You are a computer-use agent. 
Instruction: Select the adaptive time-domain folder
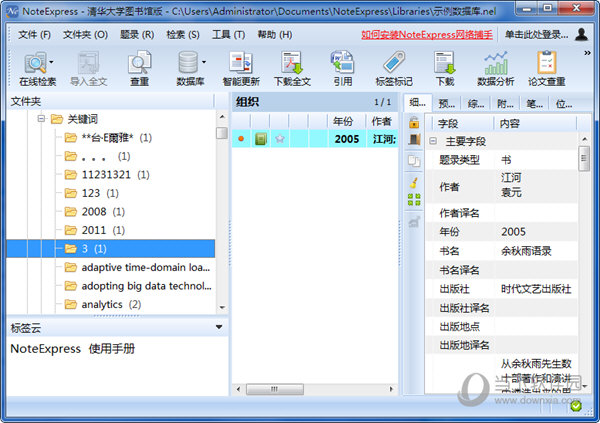[x=137, y=267]
